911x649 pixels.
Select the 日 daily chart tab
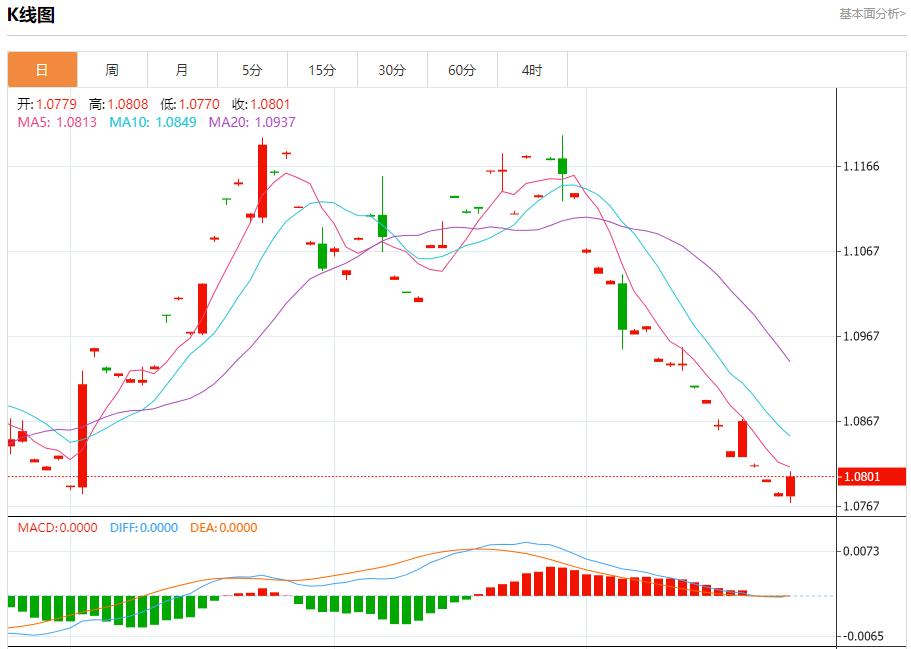pos(42,70)
